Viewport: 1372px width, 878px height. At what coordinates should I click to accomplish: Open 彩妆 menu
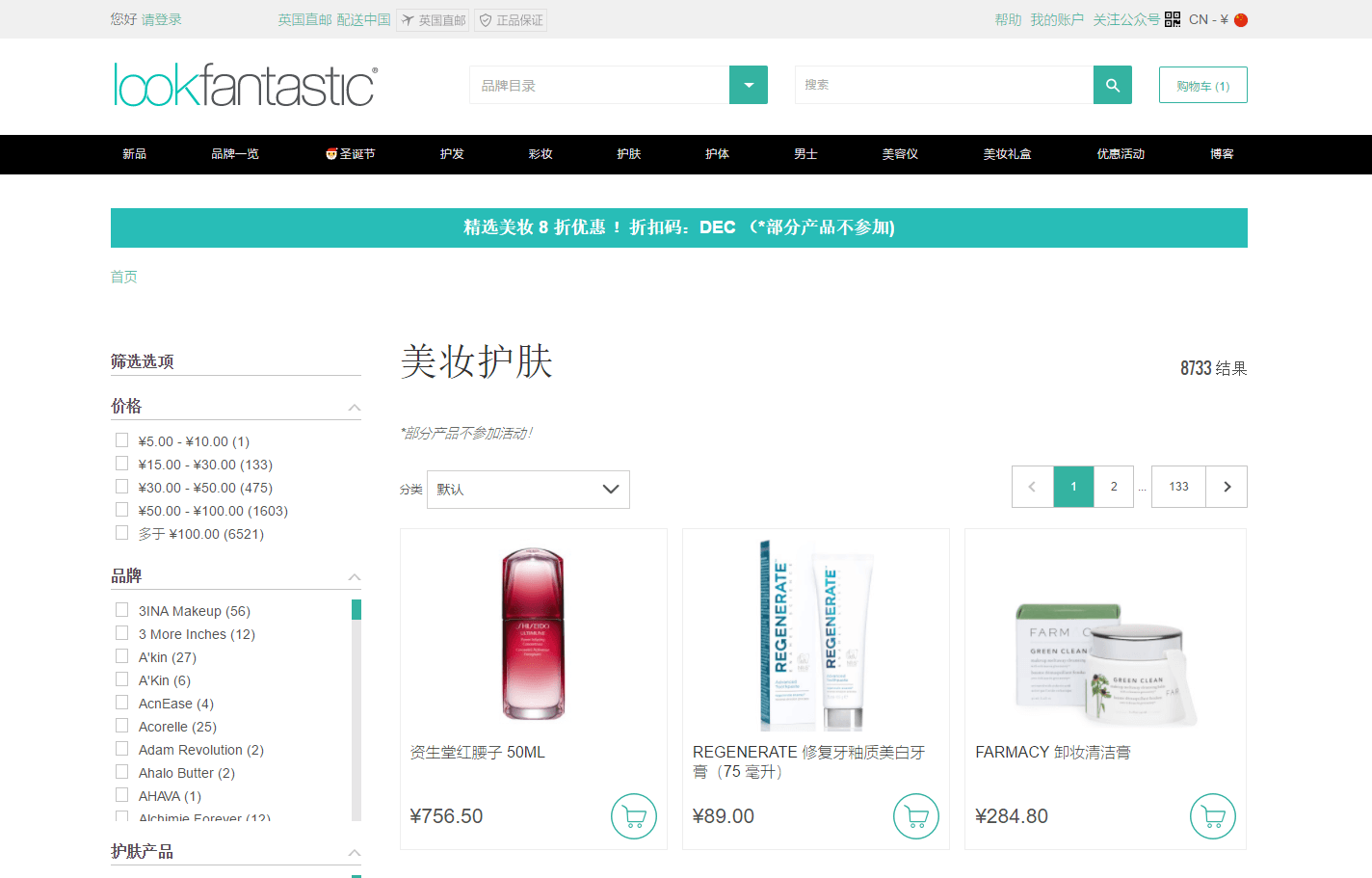coord(541,154)
